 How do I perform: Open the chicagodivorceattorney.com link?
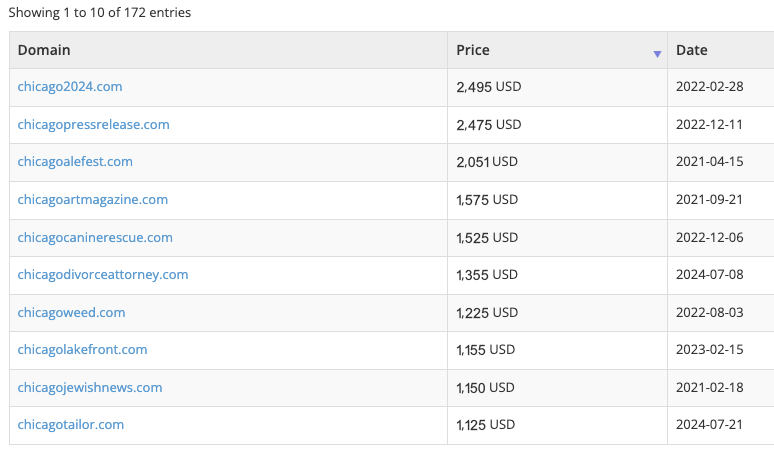point(103,275)
